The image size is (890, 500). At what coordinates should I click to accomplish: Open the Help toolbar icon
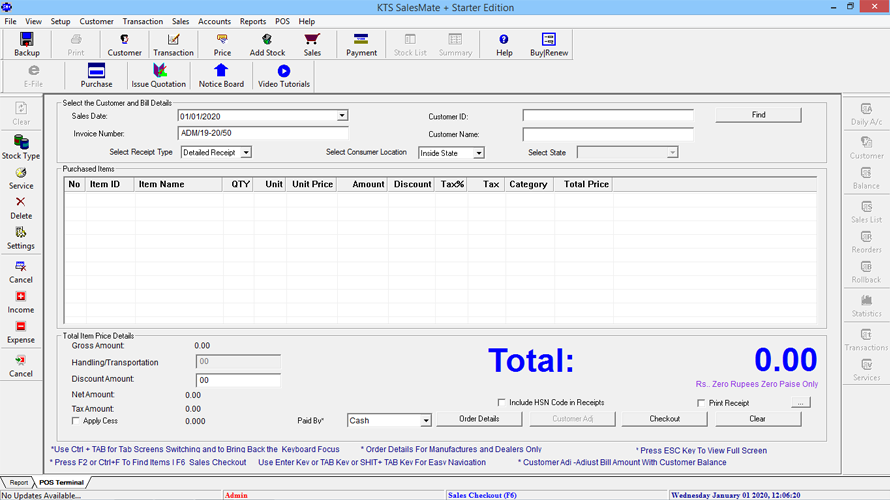click(x=504, y=44)
